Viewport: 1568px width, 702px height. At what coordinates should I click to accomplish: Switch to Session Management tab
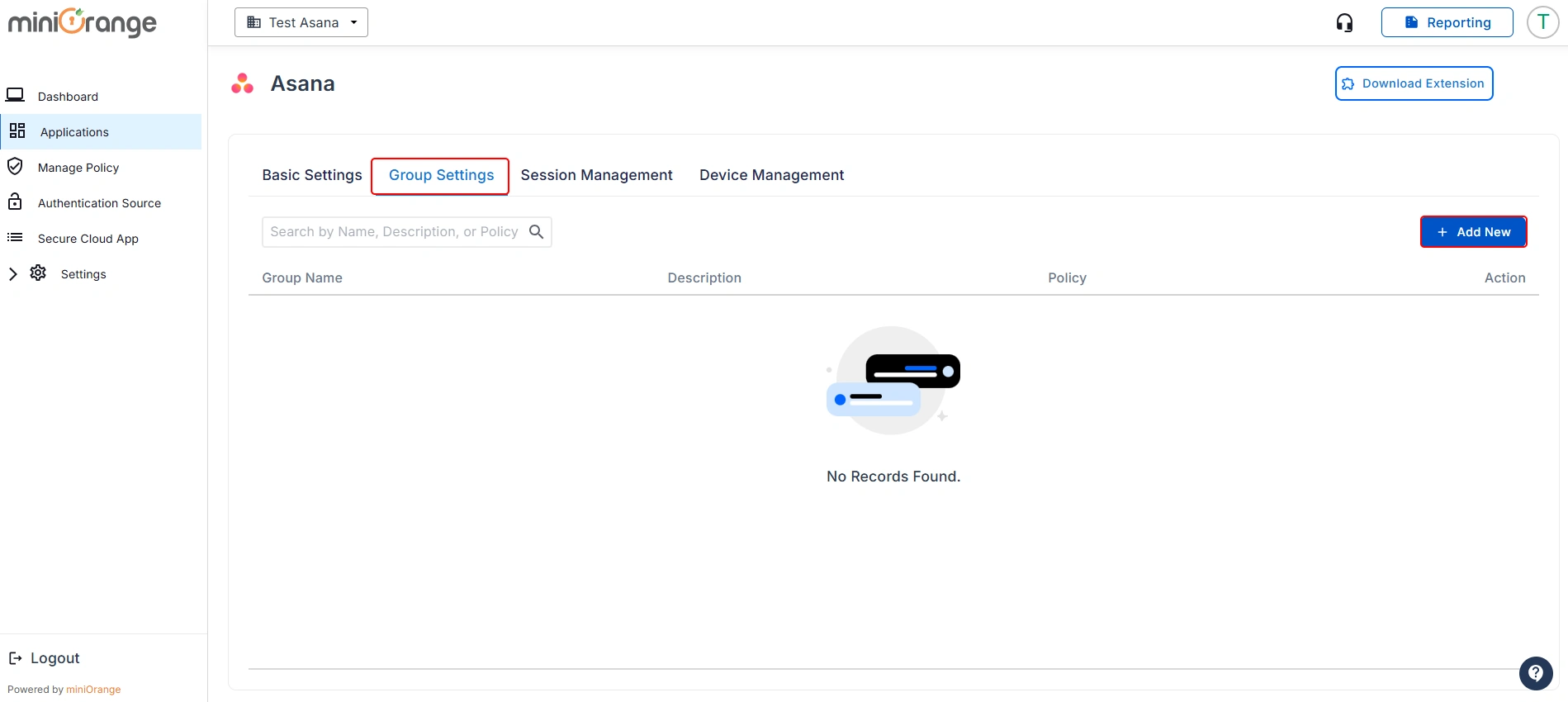[596, 175]
